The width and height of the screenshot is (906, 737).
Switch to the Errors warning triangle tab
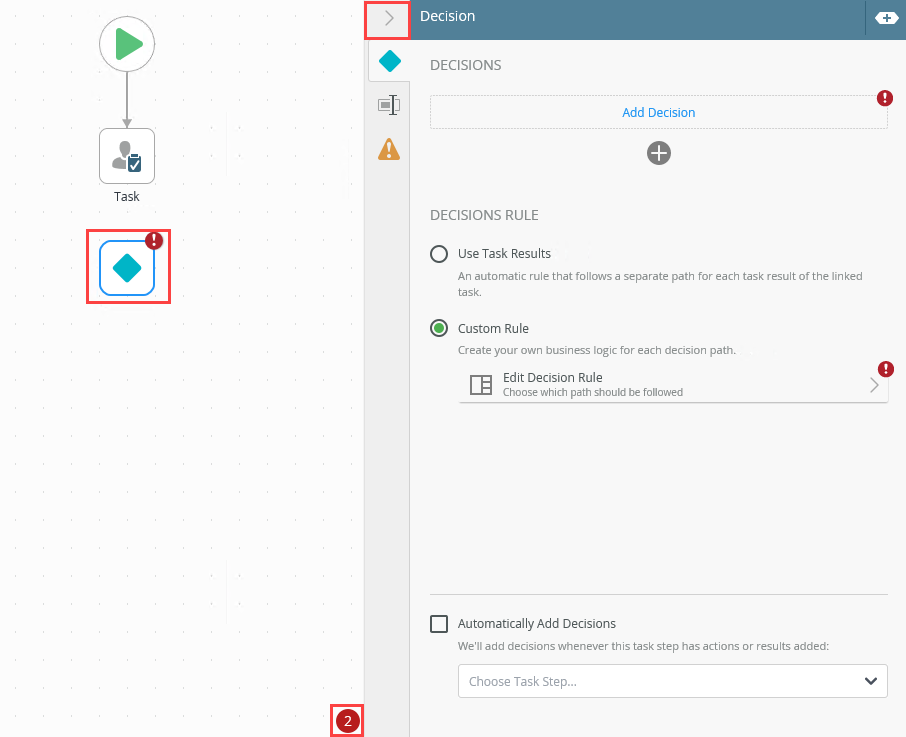[389, 149]
